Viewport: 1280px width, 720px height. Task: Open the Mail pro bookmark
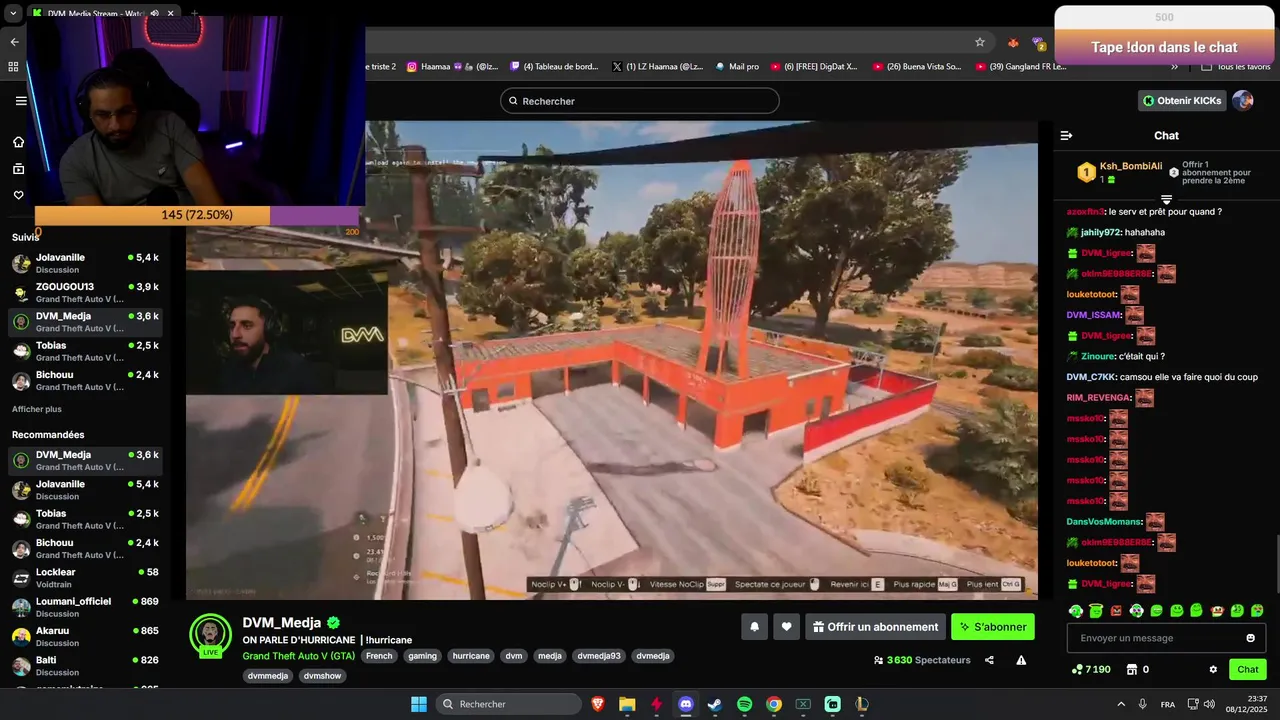coord(737,67)
